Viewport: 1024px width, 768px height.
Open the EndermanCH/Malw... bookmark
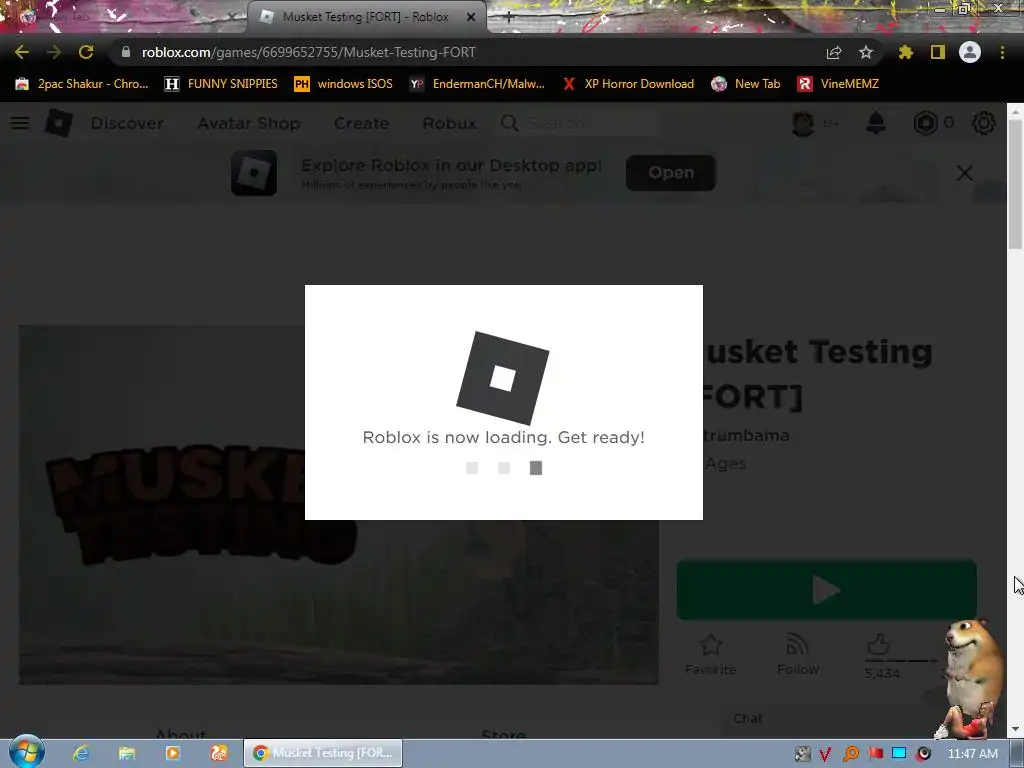pos(477,84)
